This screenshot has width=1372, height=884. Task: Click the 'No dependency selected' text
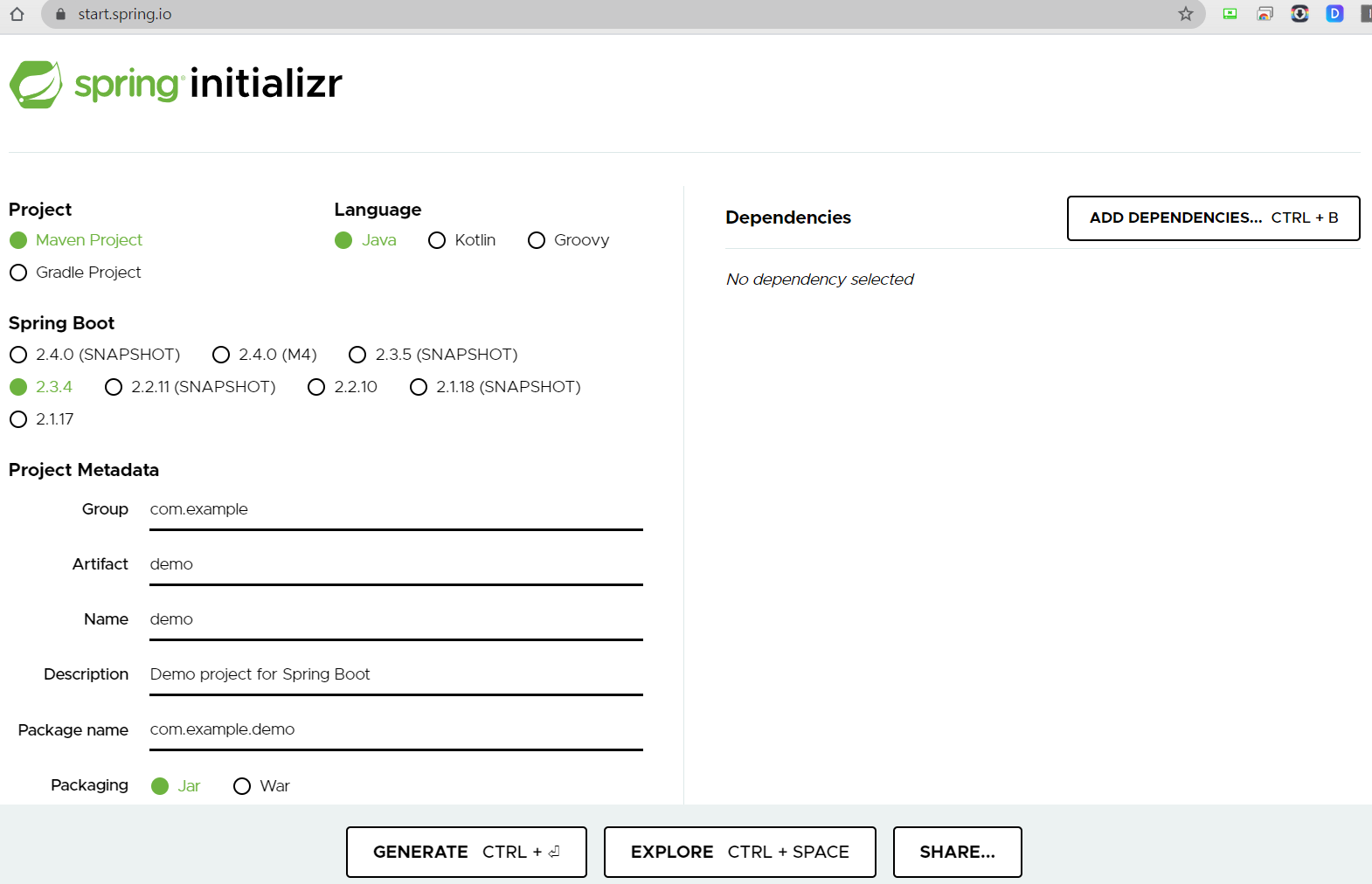click(x=820, y=280)
